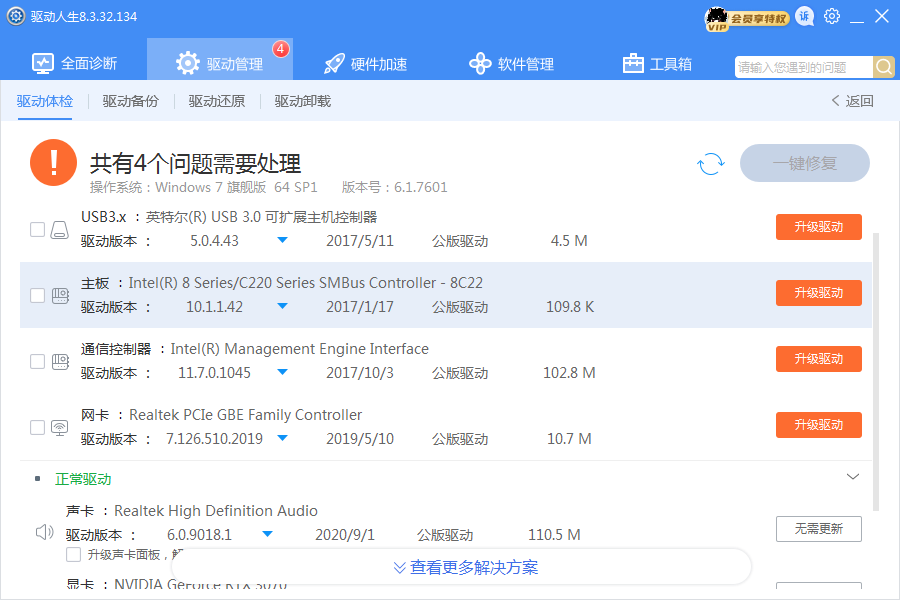The image size is (900, 600).
Task: Click the 共有4个问题需要处理 heading
Action: click(x=195, y=164)
